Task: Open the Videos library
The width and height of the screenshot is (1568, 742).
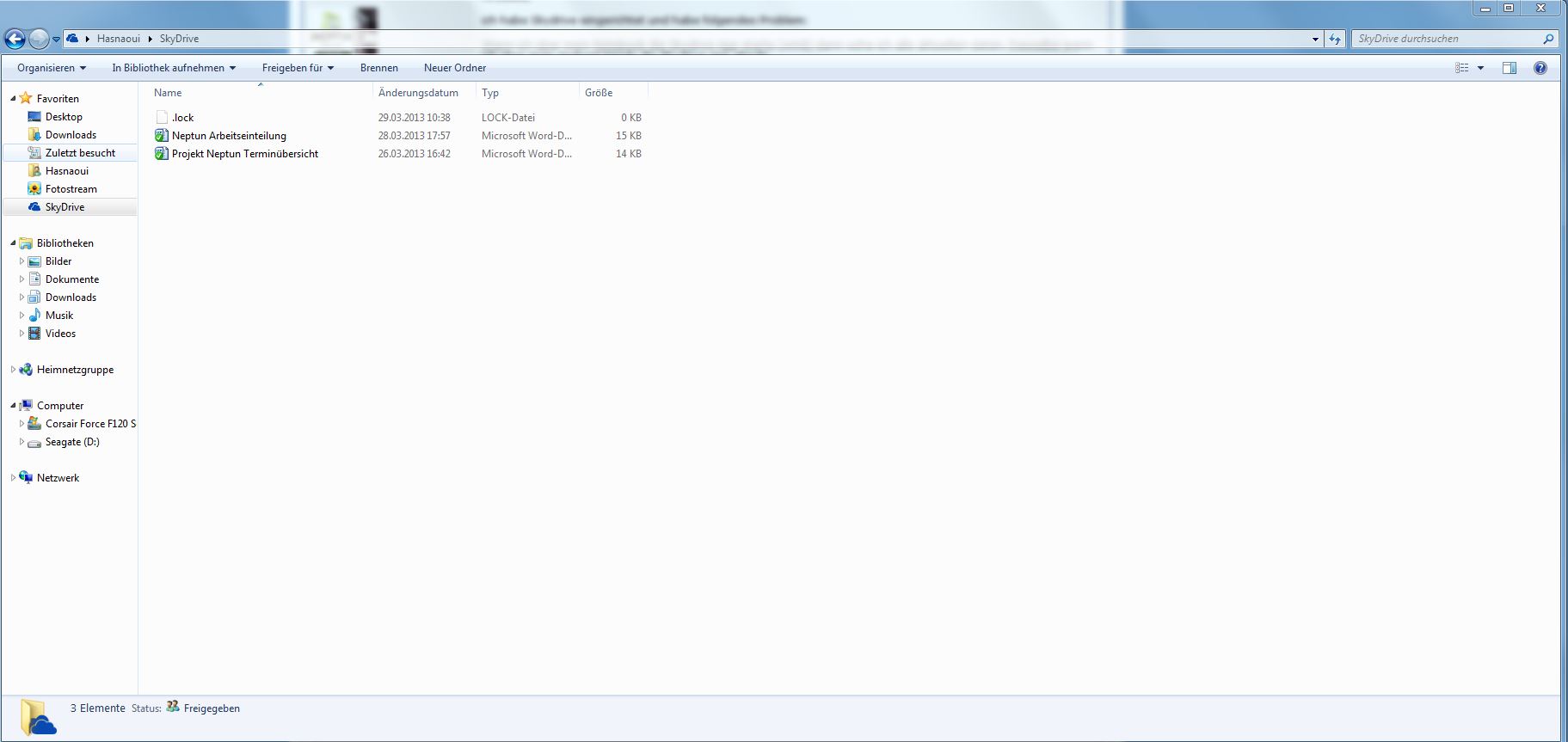Action: point(60,334)
